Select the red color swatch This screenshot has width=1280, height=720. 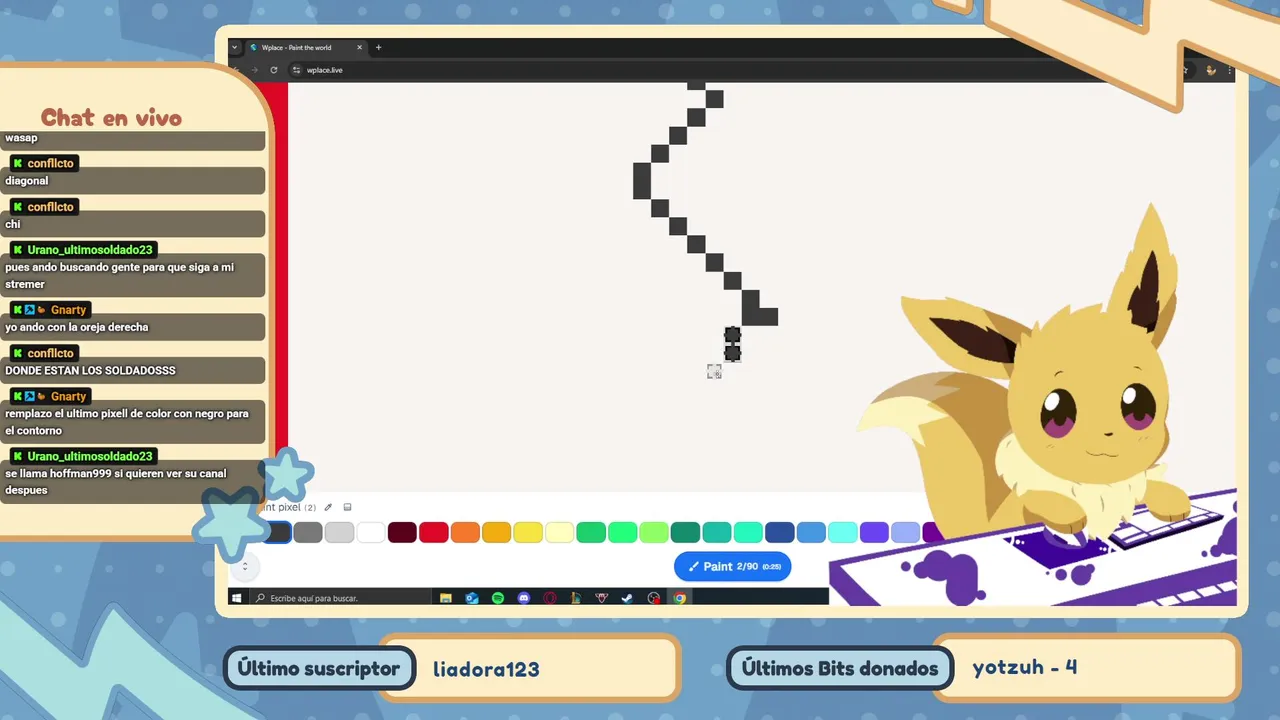click(433, 532)
